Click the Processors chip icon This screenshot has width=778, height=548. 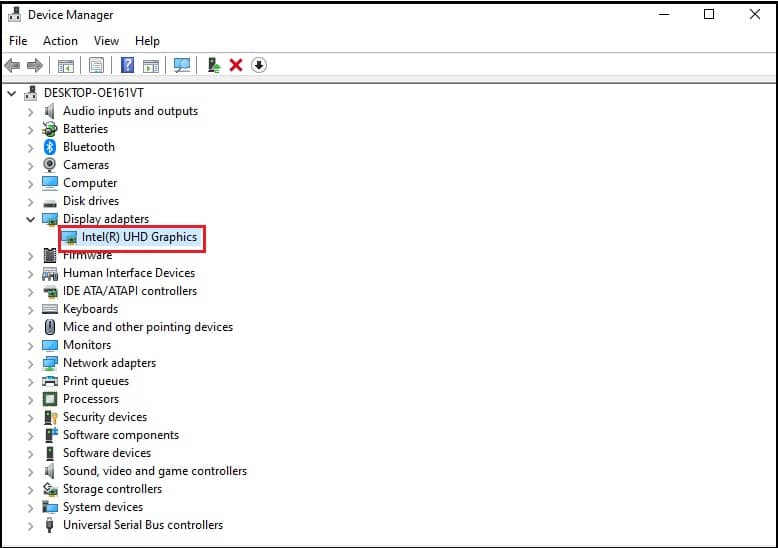coord(50,399)
